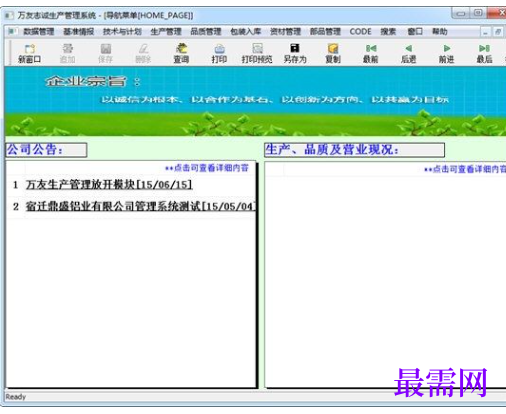Minimize the main application window

(461, 13)
